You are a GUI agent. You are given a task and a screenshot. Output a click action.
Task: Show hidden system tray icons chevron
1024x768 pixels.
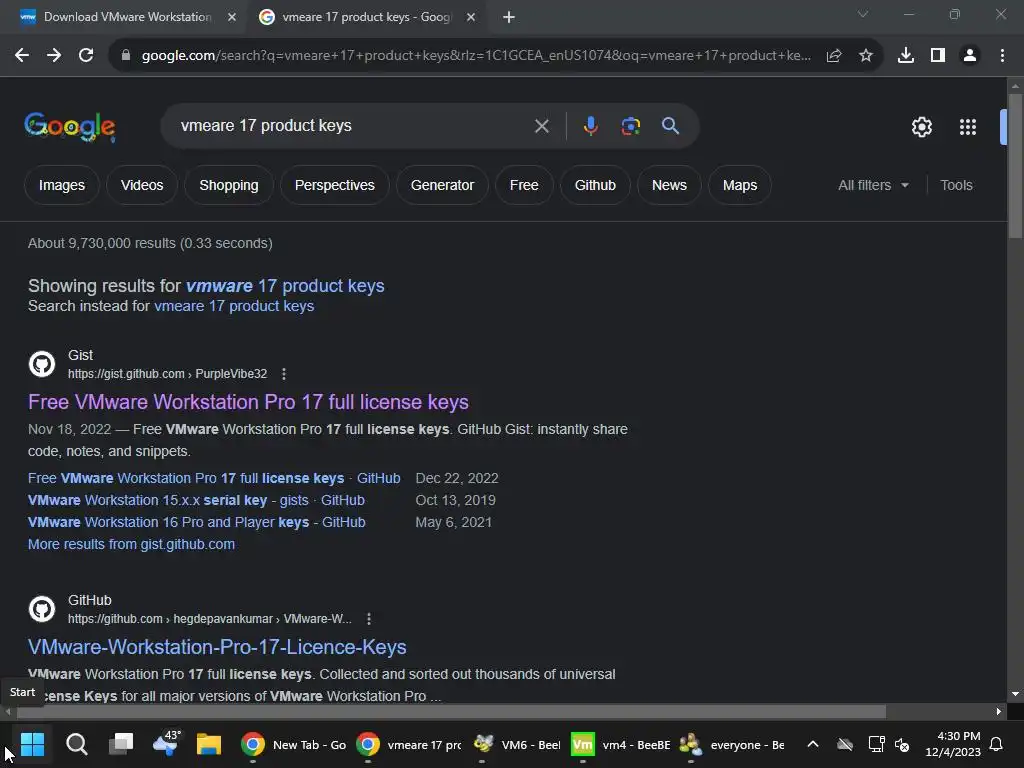coord(813,744)
